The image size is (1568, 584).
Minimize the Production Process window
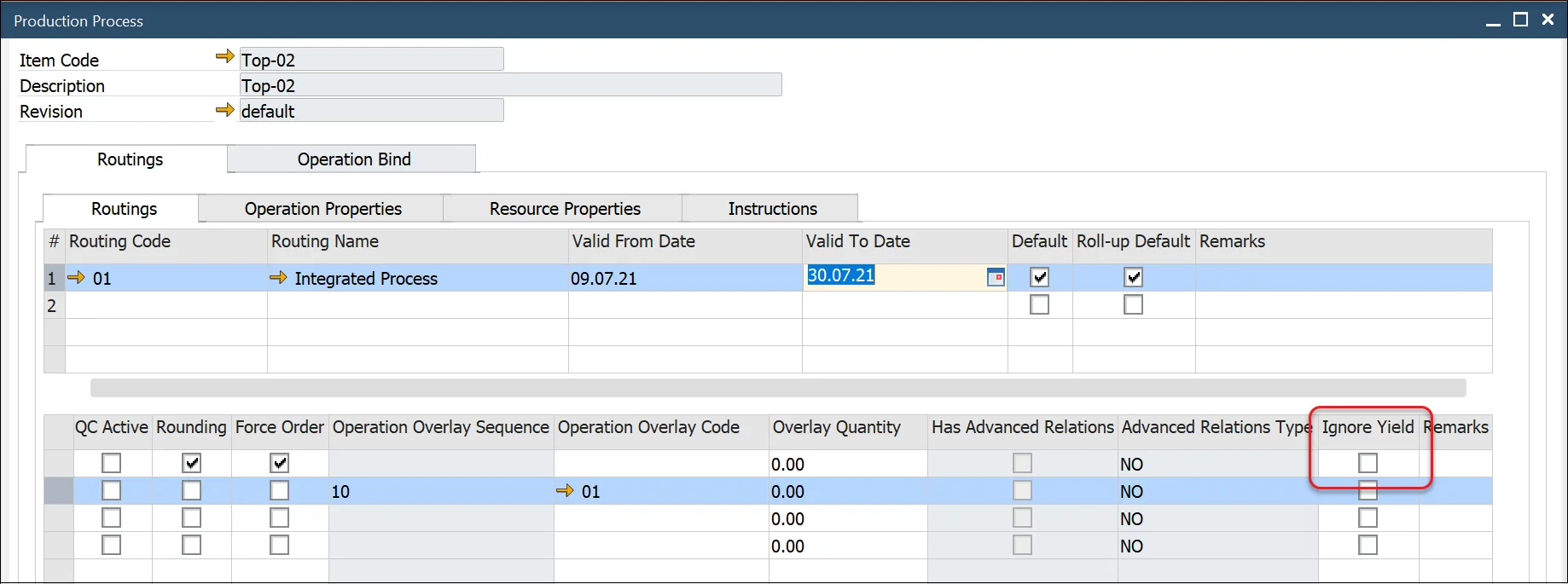[x=1493, y=21]
